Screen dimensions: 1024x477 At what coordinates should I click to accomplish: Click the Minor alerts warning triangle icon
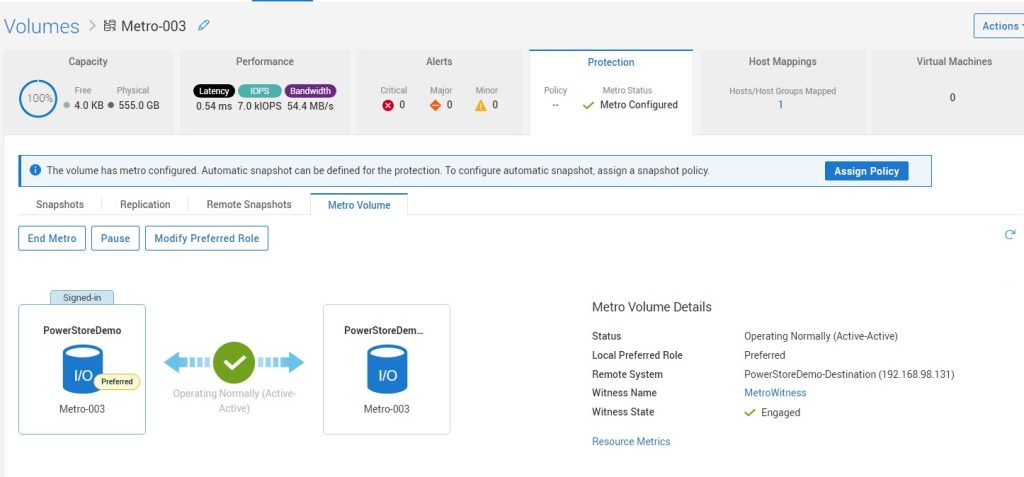click(x=480, y=105)
